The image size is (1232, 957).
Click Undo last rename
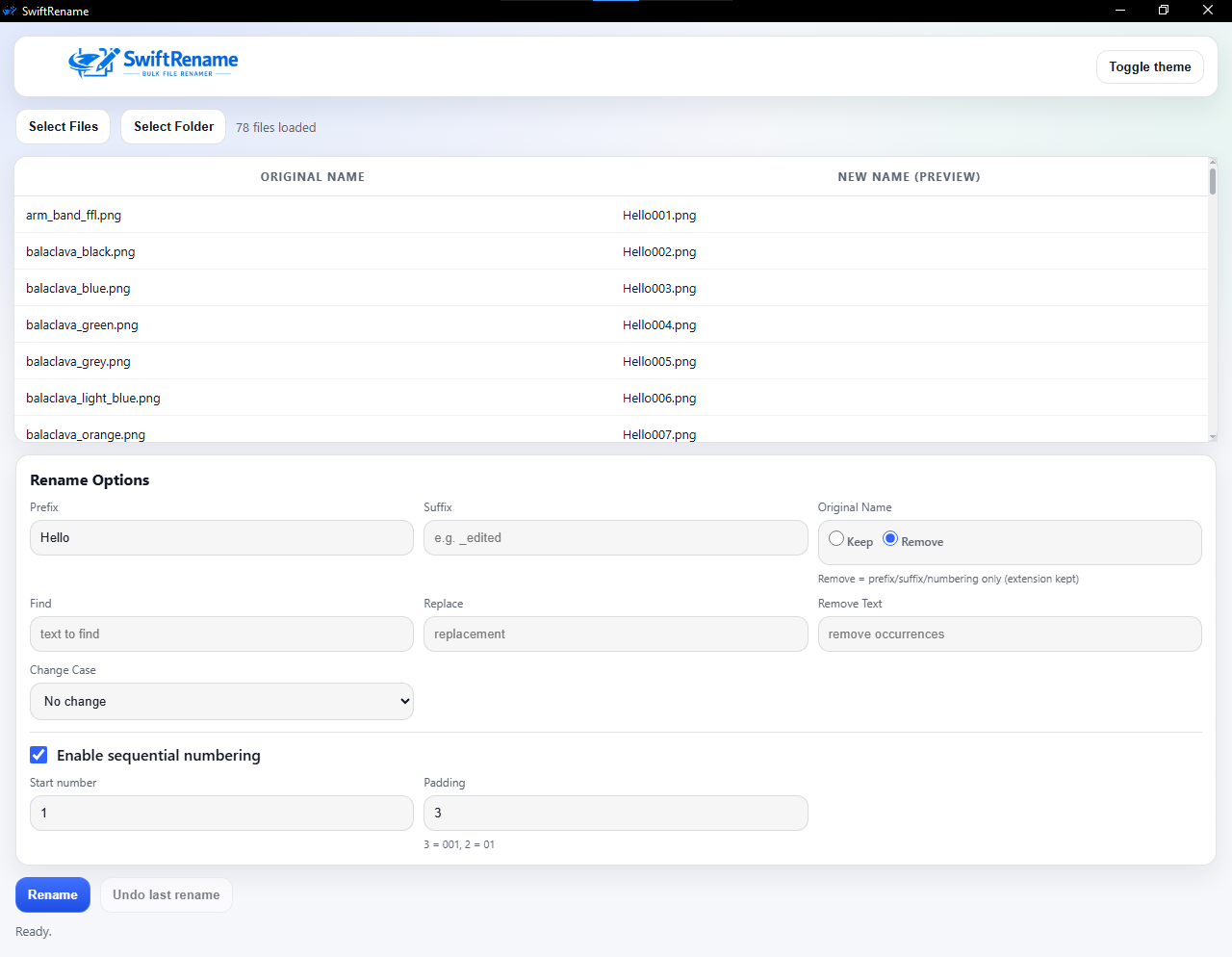(166, 894)
